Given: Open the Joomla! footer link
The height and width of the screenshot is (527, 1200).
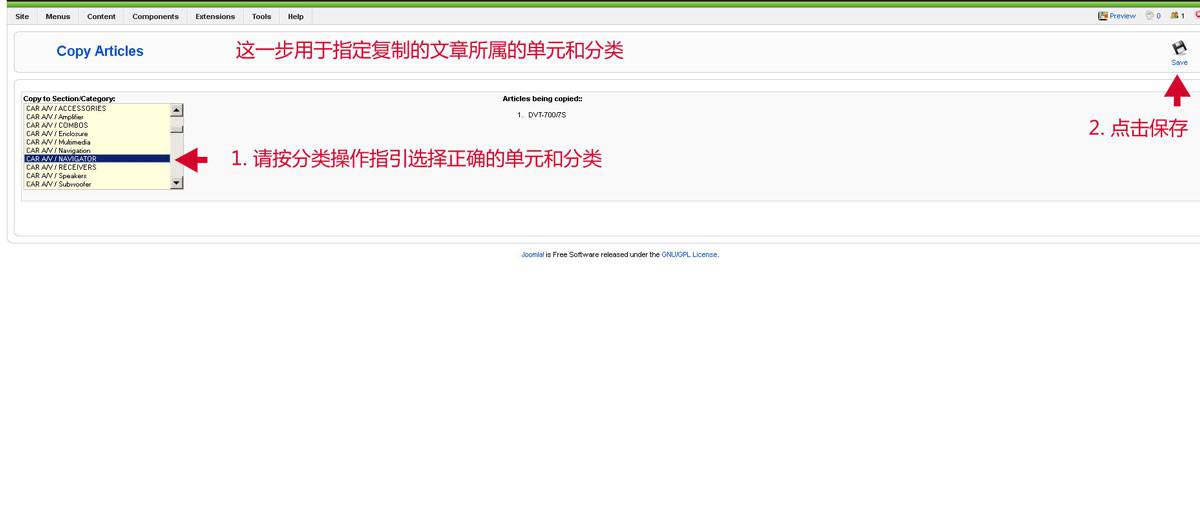Looking at the screenshot, I should click(x=532, y=255).
